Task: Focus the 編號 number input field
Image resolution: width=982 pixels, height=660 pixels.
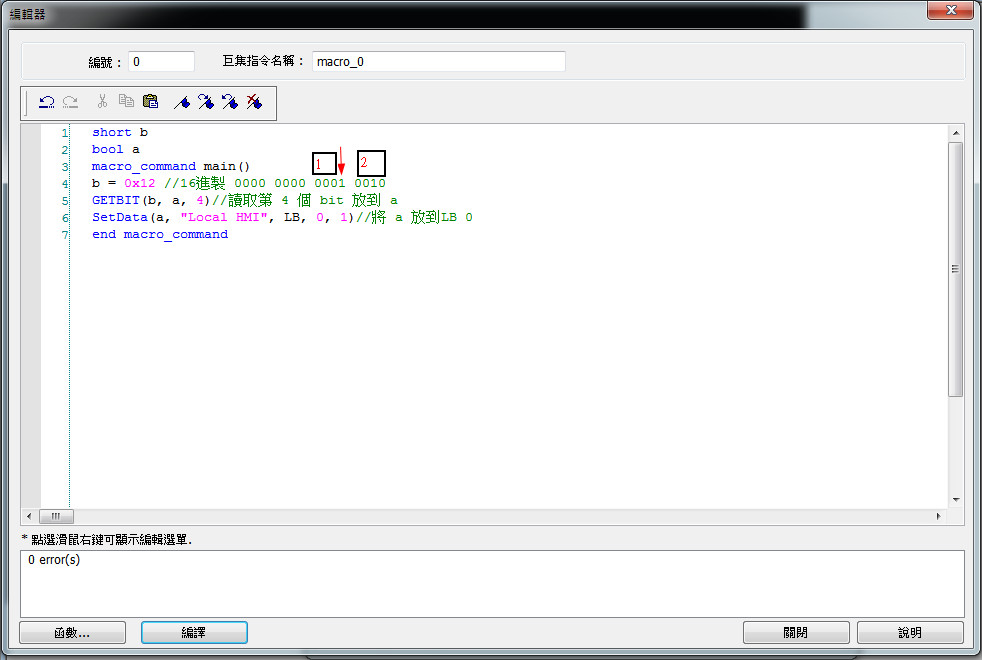Action: 161,62
